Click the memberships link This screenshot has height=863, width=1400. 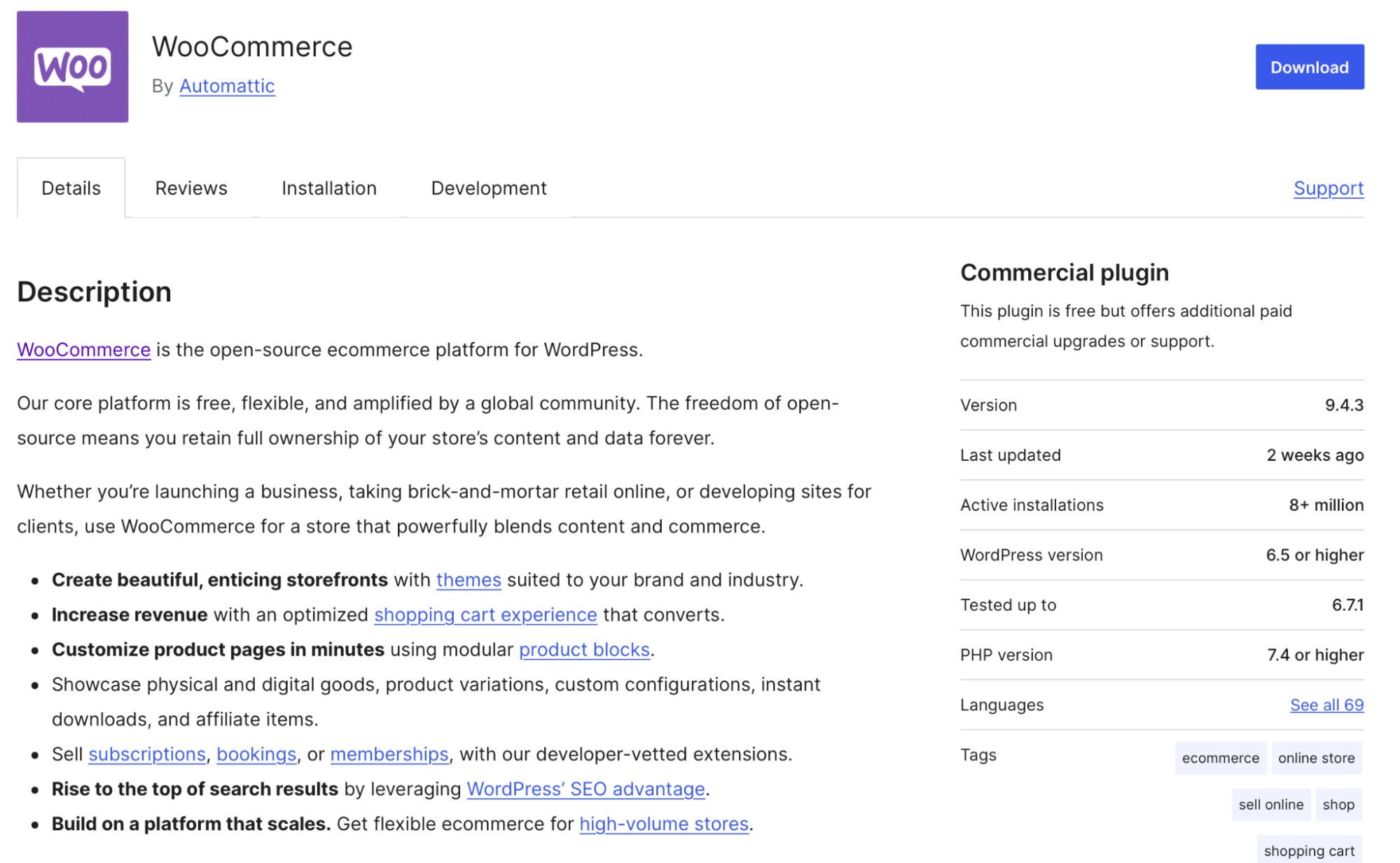tap(389, 754)
